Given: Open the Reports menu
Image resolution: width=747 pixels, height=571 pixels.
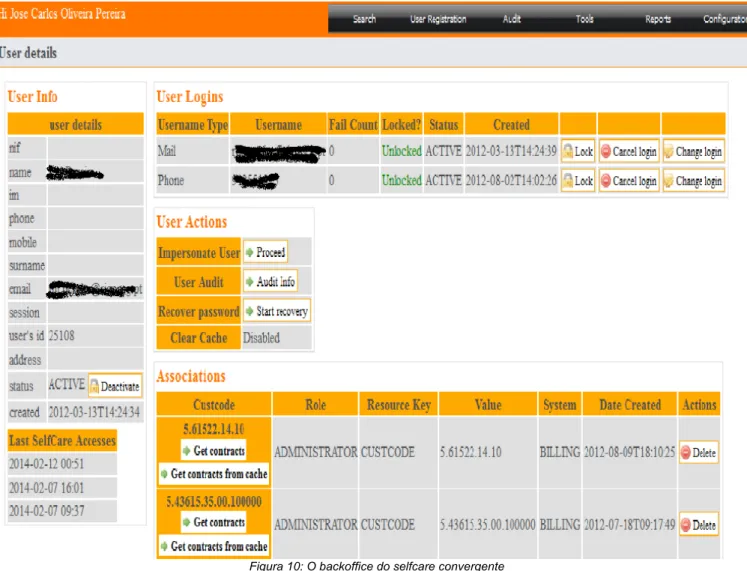Looking at the screenshot, I should point(658,19).
